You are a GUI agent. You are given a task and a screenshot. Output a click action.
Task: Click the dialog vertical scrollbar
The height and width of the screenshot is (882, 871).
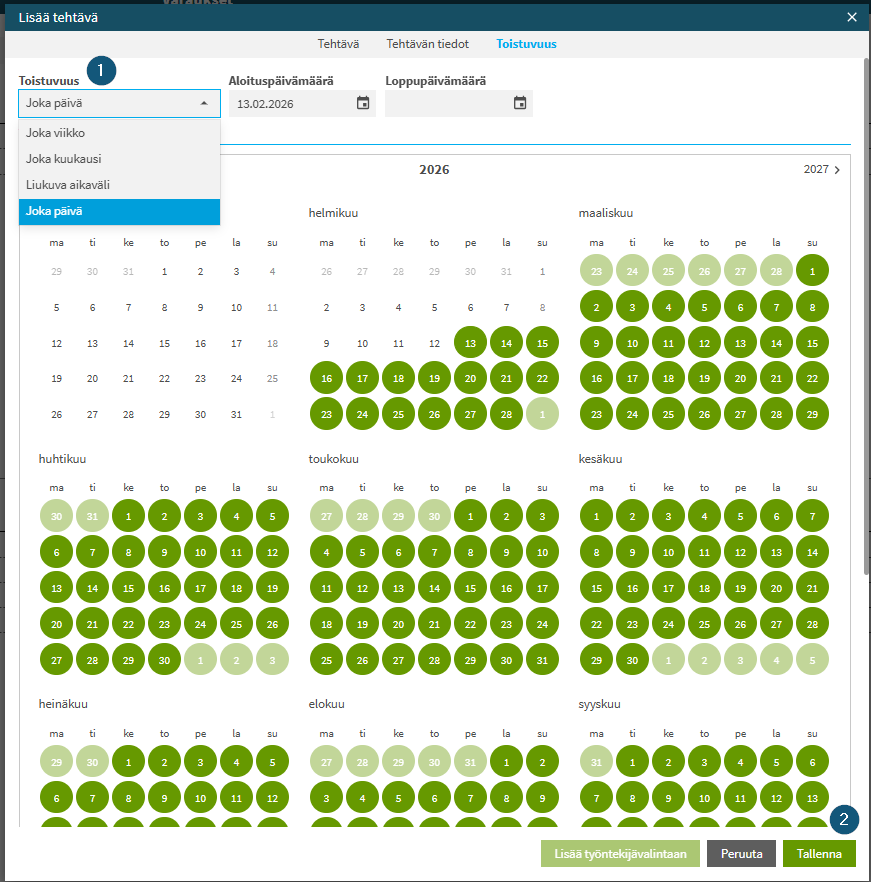(866, 315)
